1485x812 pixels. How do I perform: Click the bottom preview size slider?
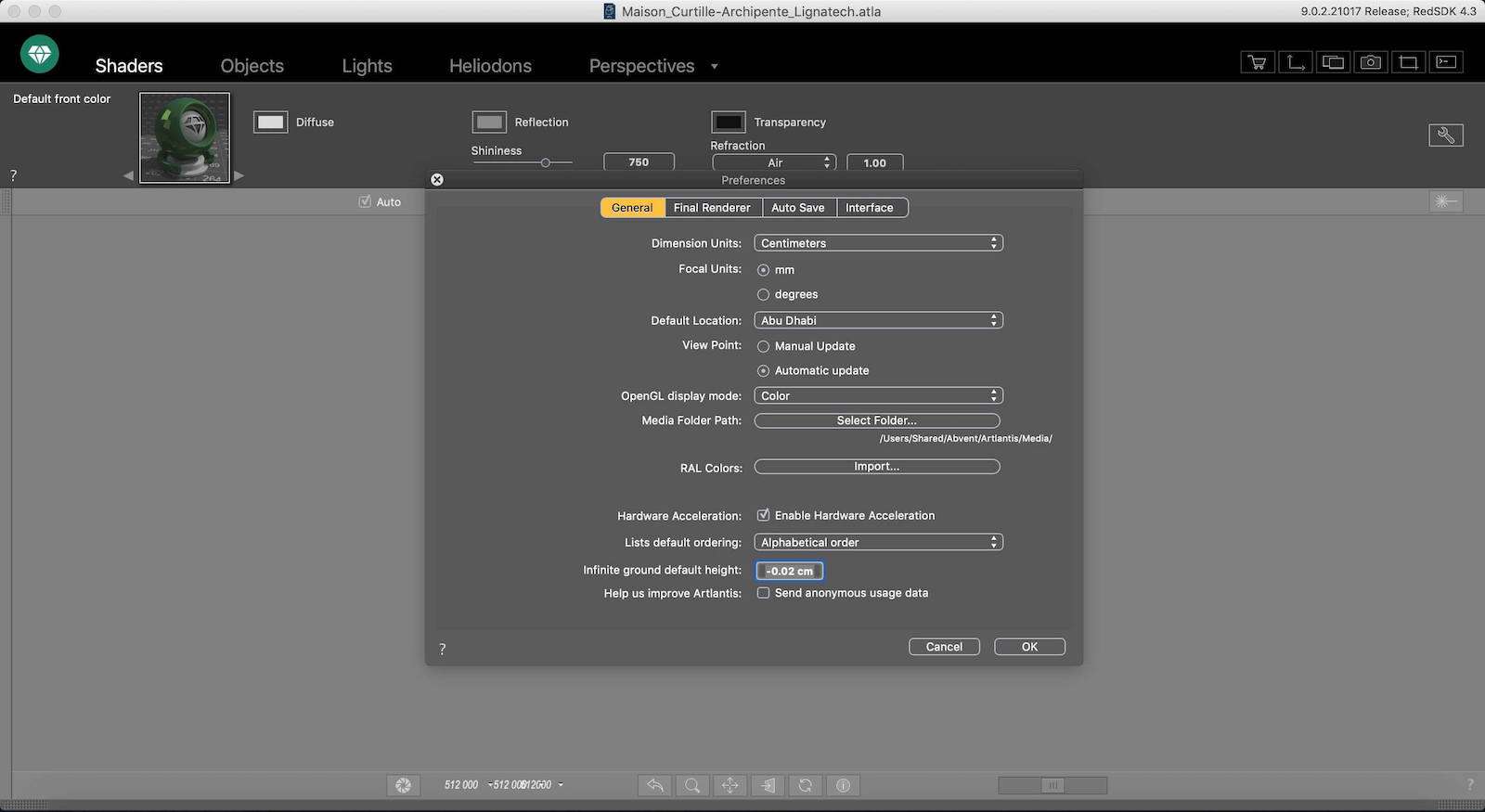click(x=1052, y=785)
